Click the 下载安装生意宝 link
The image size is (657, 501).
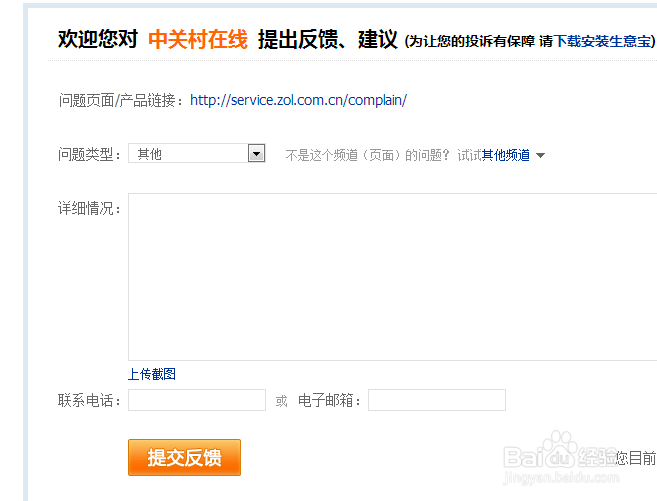pyautogui.click(x=603, y=41)
